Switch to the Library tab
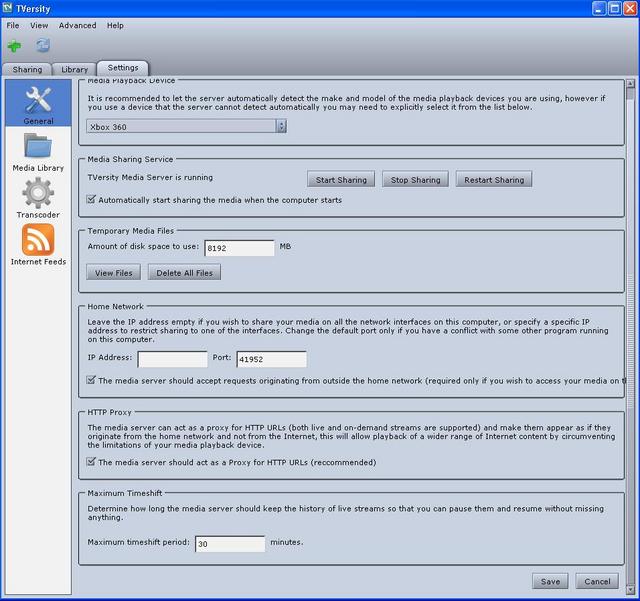This screenshot has height=601, width=640. click(75, 69)
